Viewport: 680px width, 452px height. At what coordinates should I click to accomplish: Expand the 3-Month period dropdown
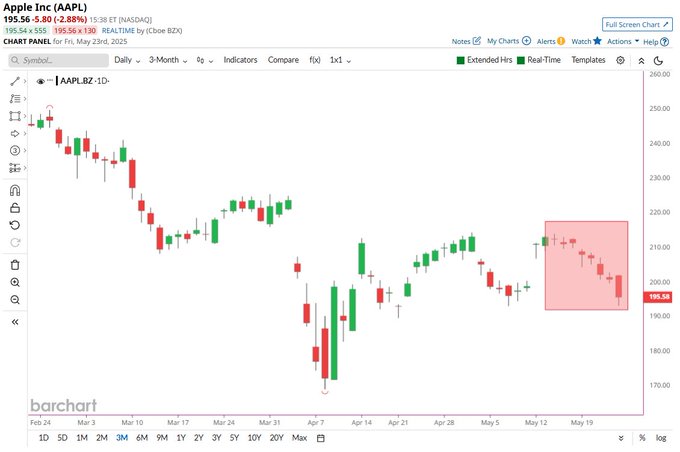coord(168,60)
